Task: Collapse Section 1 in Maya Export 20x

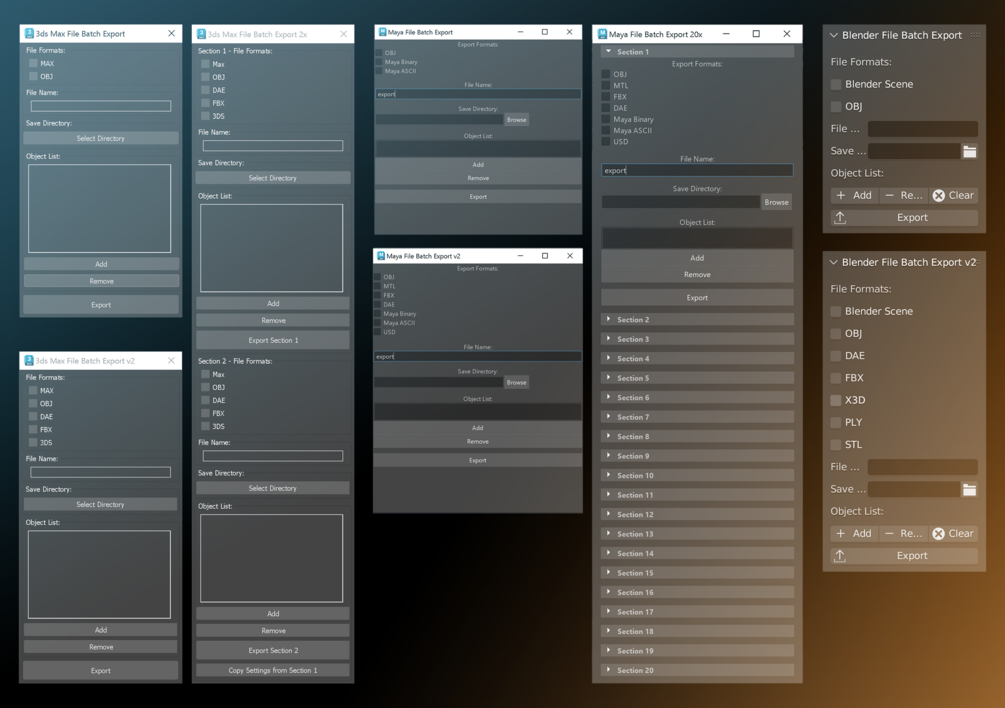Action: (x=608, y=51)
